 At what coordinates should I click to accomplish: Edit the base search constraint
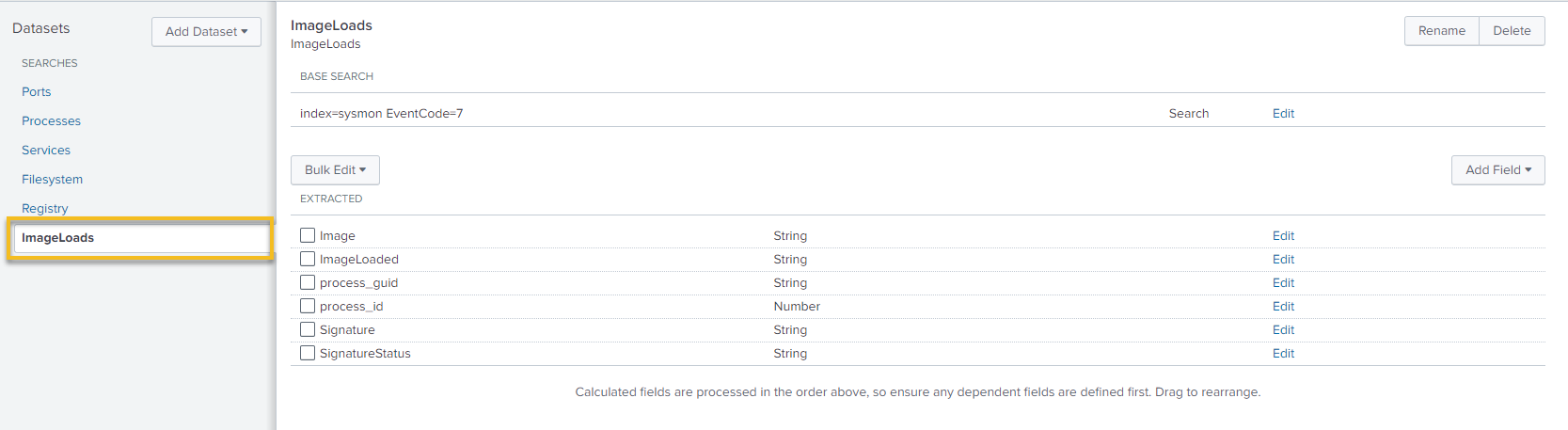coord(1283,114)
